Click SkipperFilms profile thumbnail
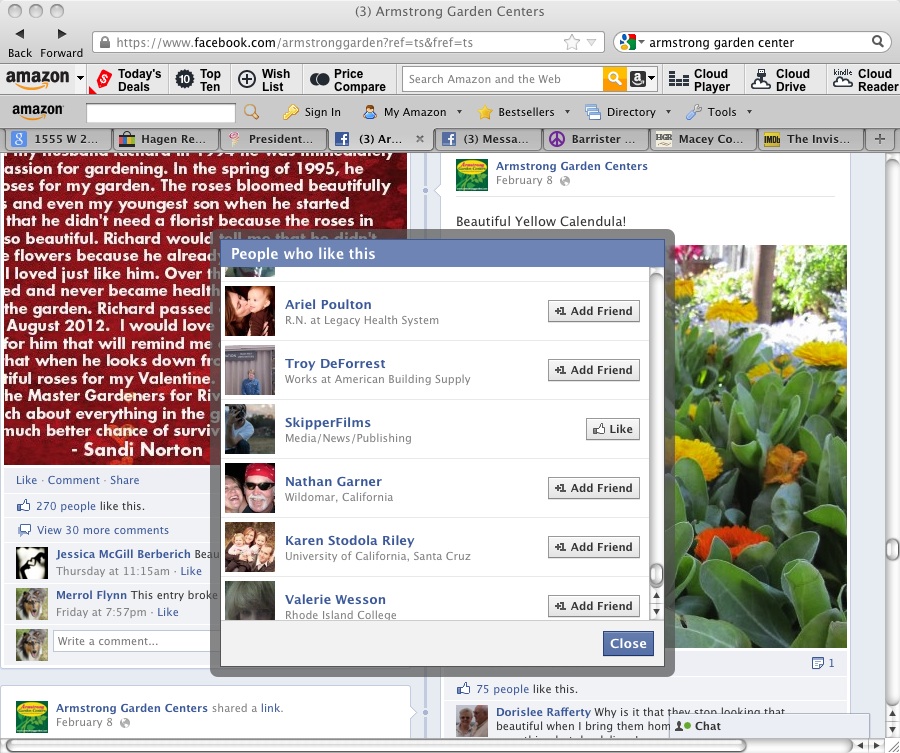Image resolution: width=900 pixels, height=753 pixels. (250, 429)
